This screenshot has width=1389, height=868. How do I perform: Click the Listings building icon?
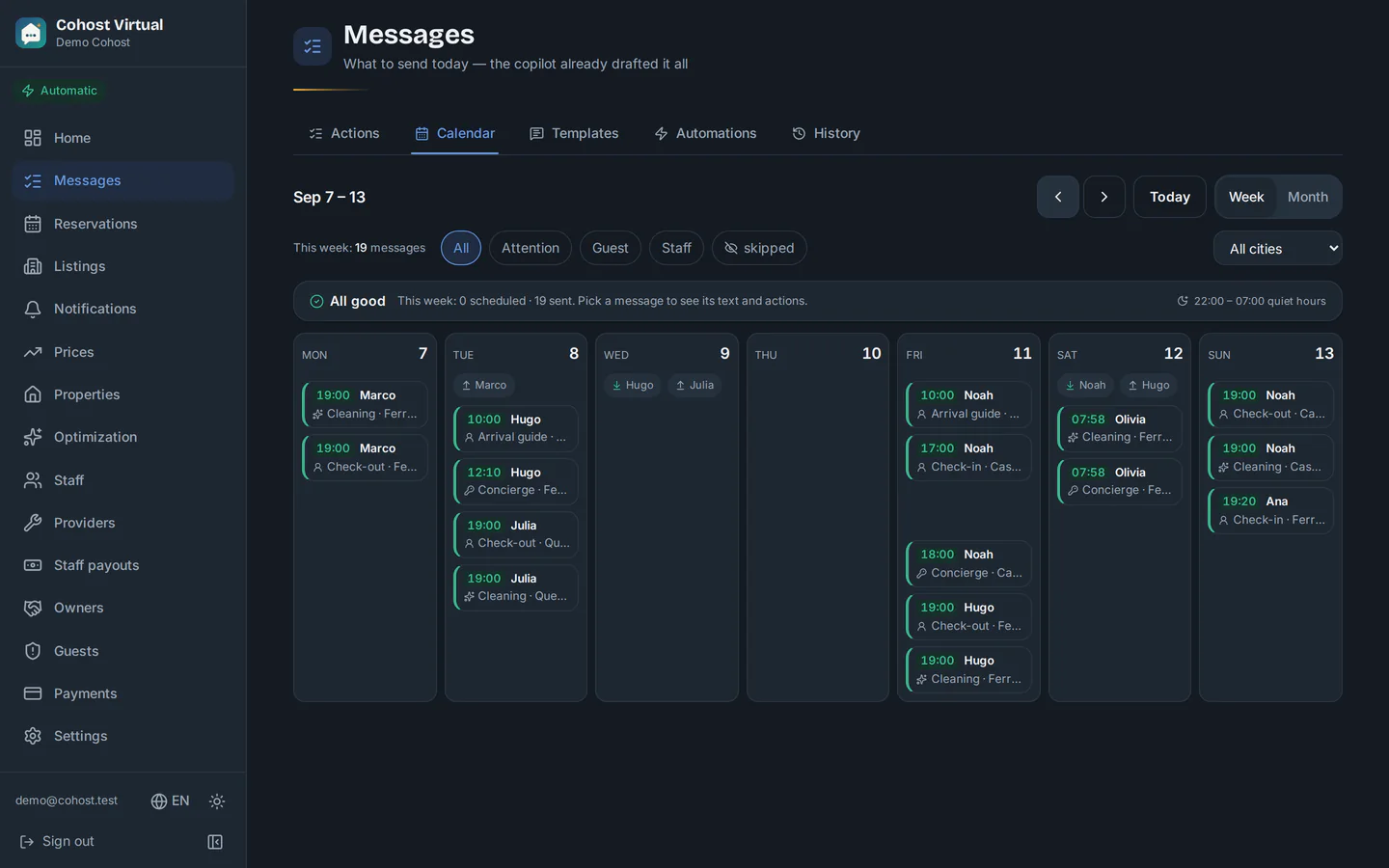(33, 266)
